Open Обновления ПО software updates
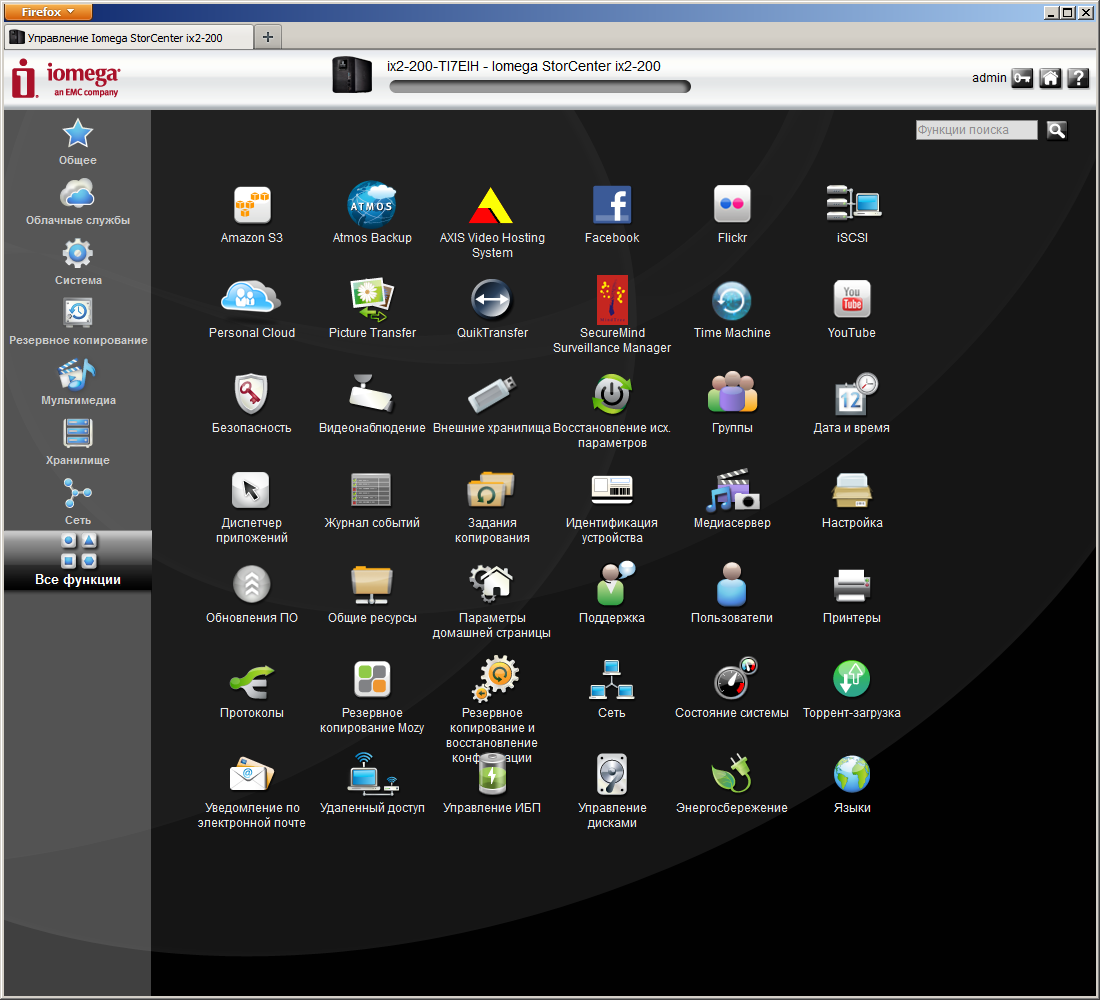Image resolution: width=1100 pixels, height=1000 pixels. 251,584
